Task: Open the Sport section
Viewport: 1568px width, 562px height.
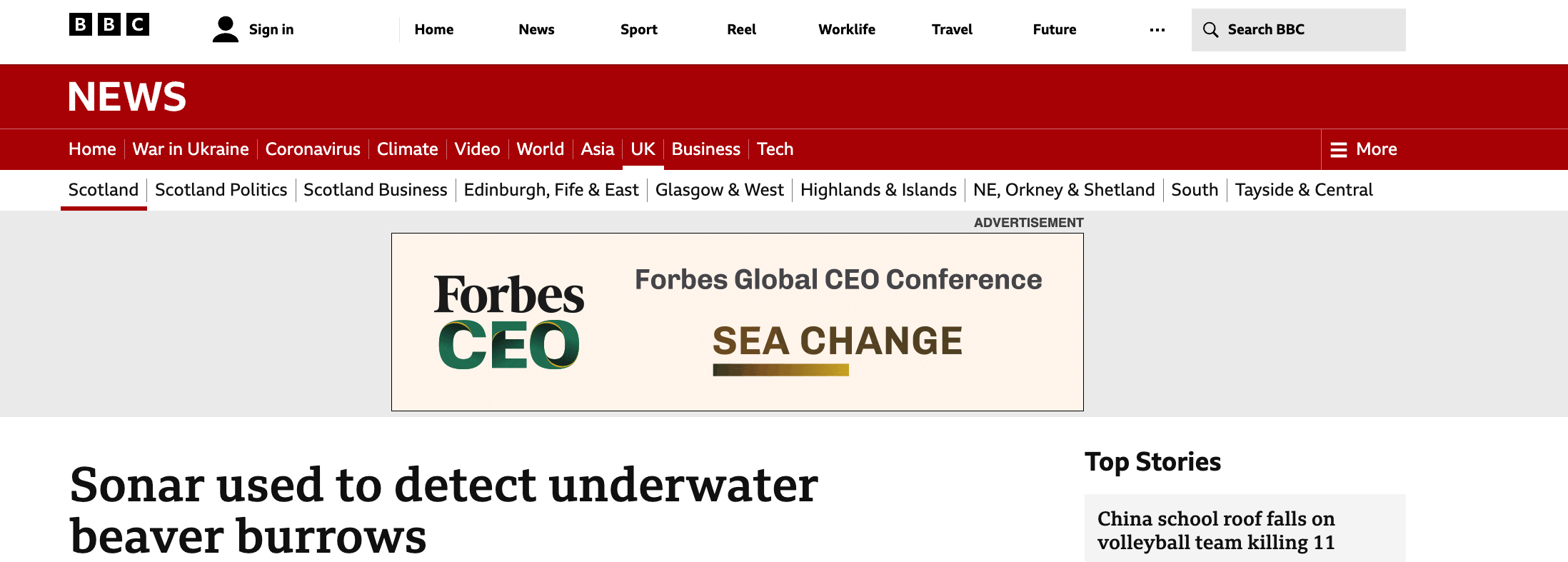Action: (x=638, y=30)
